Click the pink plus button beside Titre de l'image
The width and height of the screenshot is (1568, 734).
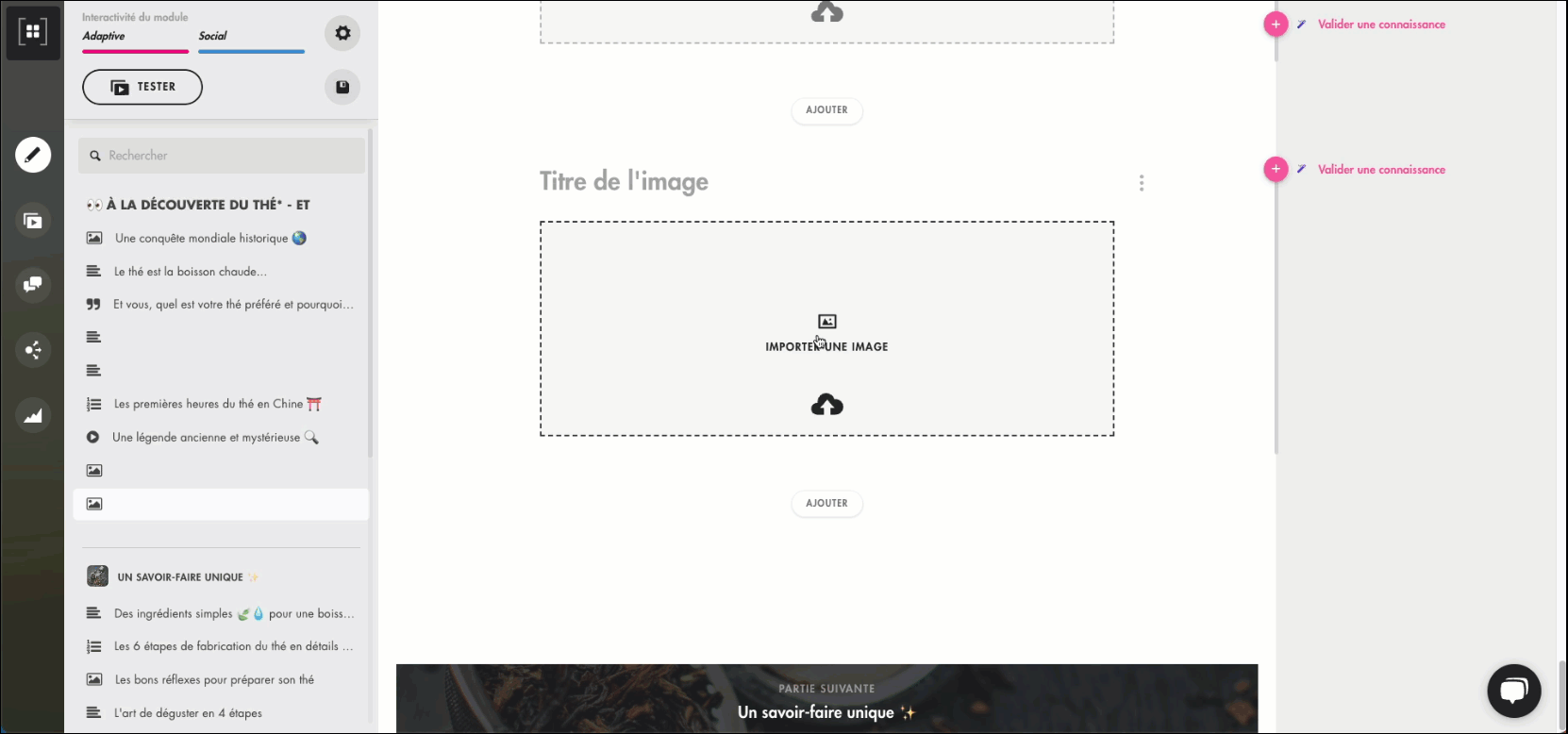(x=1276, y=170)
